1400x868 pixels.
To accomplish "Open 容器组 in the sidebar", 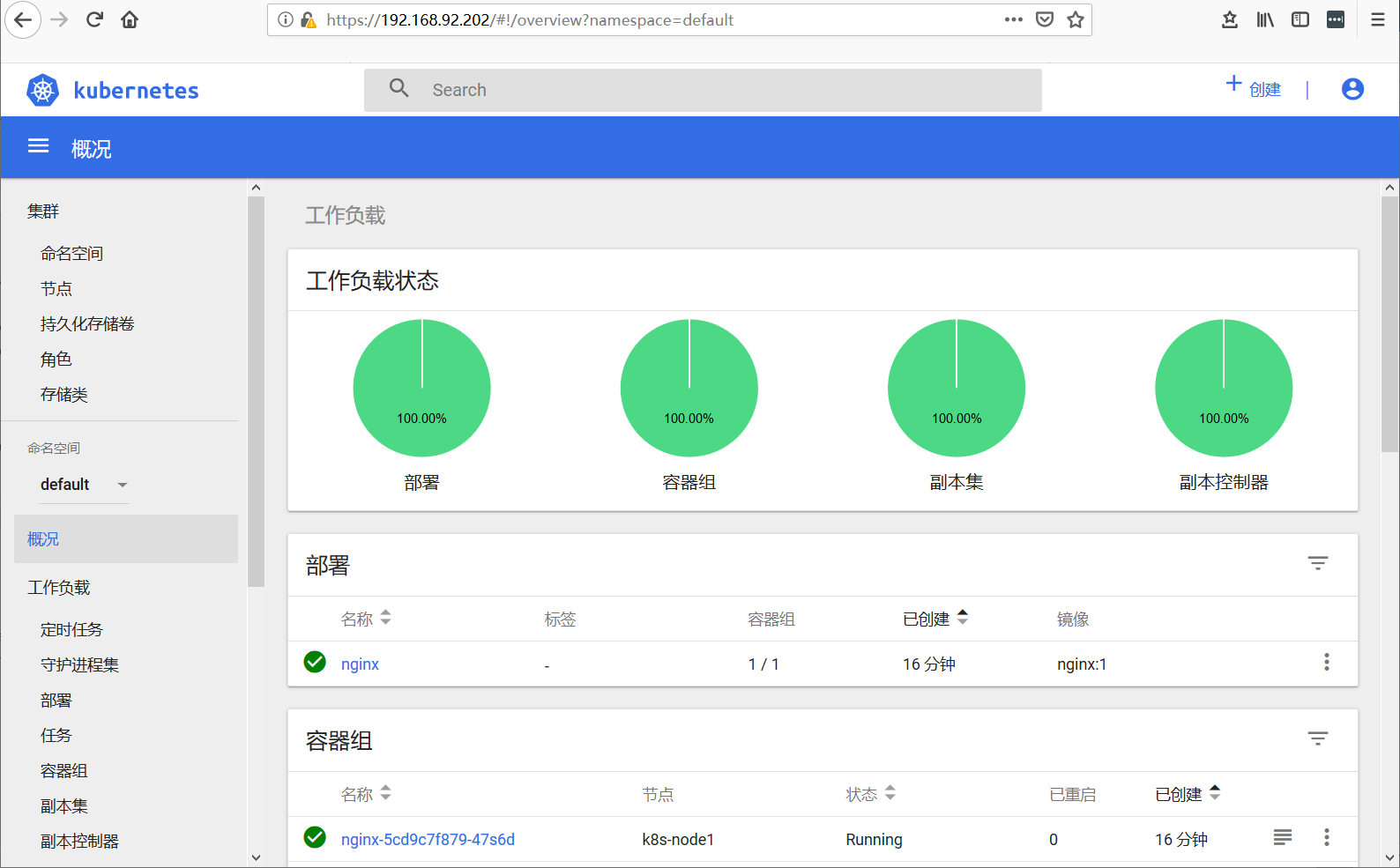I will click(x=64, y=771).
